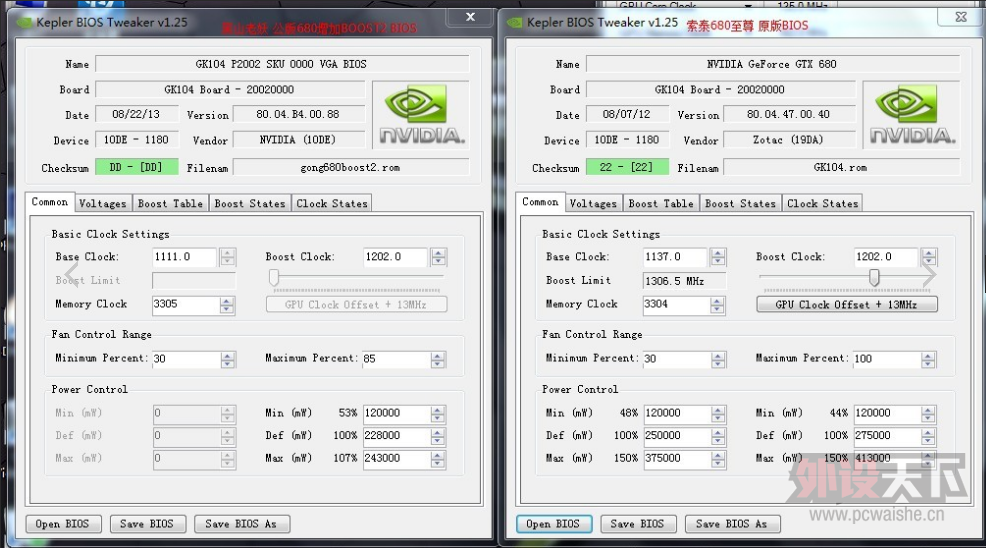
Task: Open Boost States tab in left window
Action: pos(250,203)
